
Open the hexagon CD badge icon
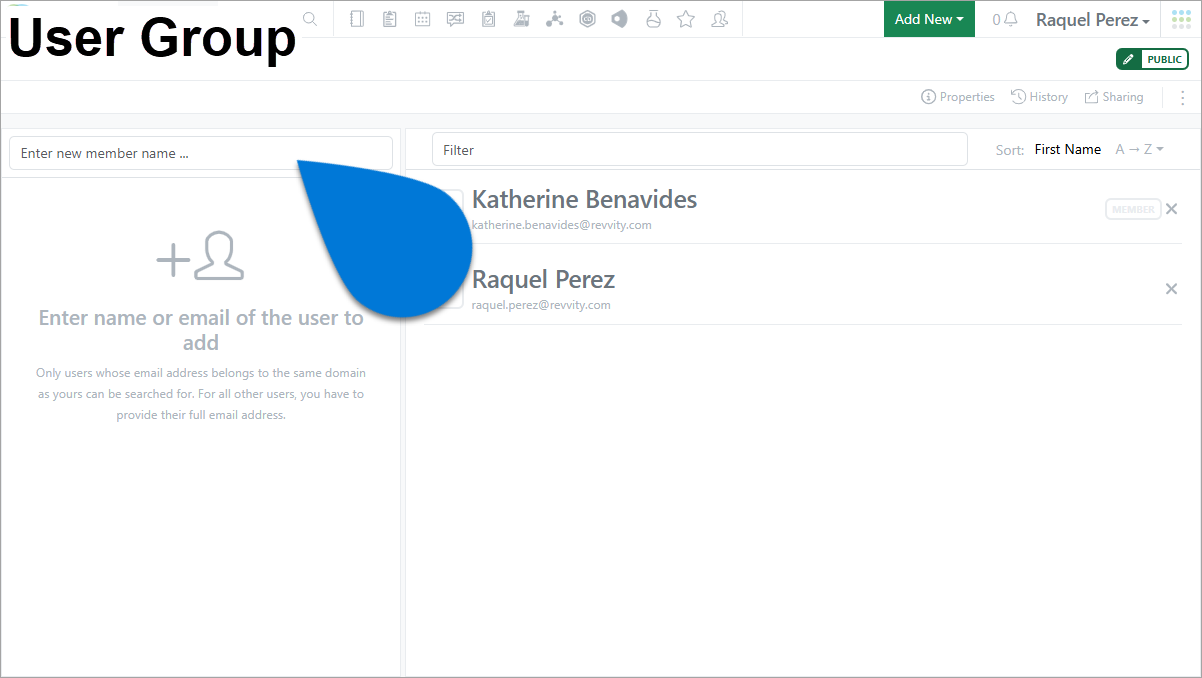(x=587, y=19)
